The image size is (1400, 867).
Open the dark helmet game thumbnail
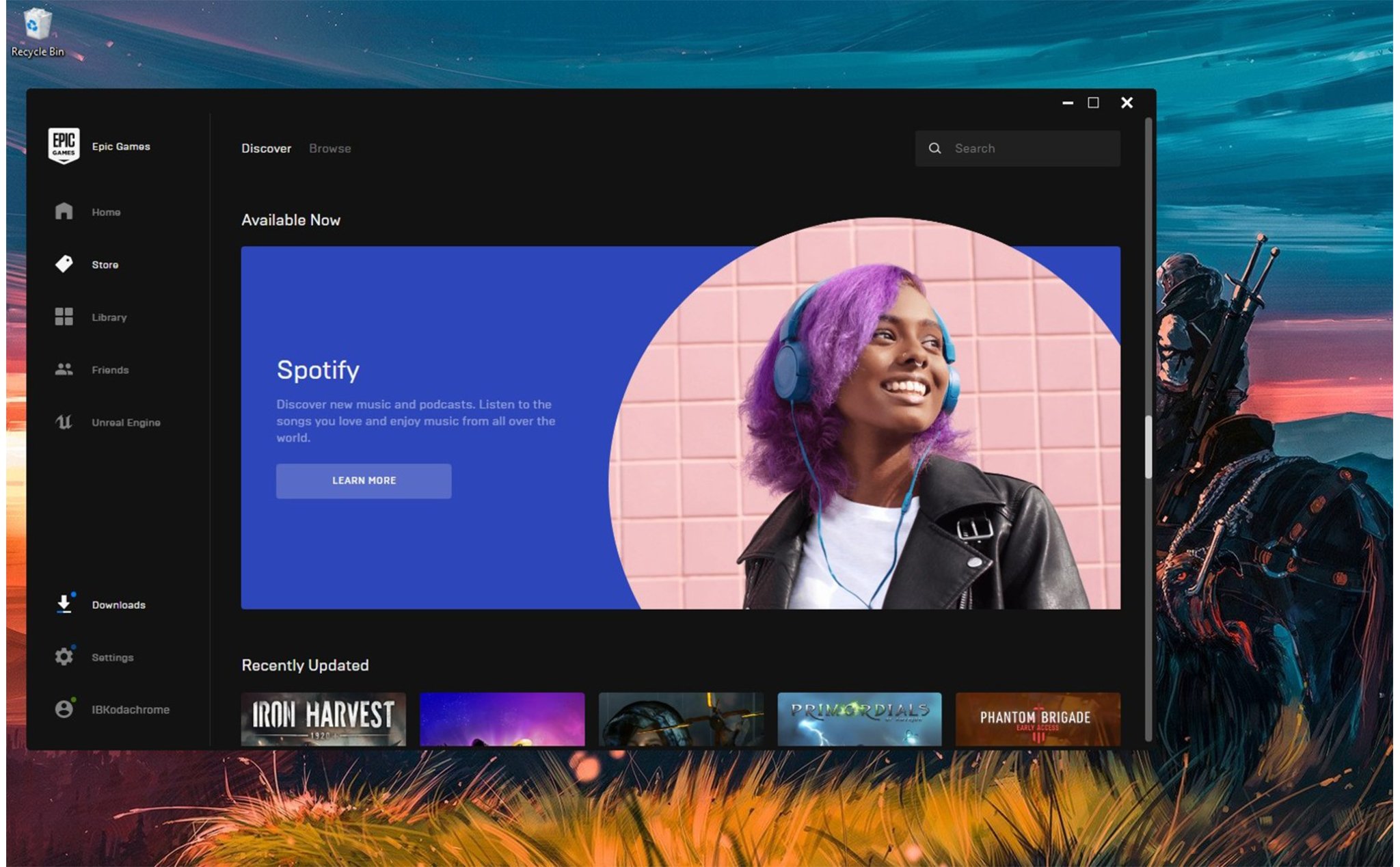[x=681, y=719]
